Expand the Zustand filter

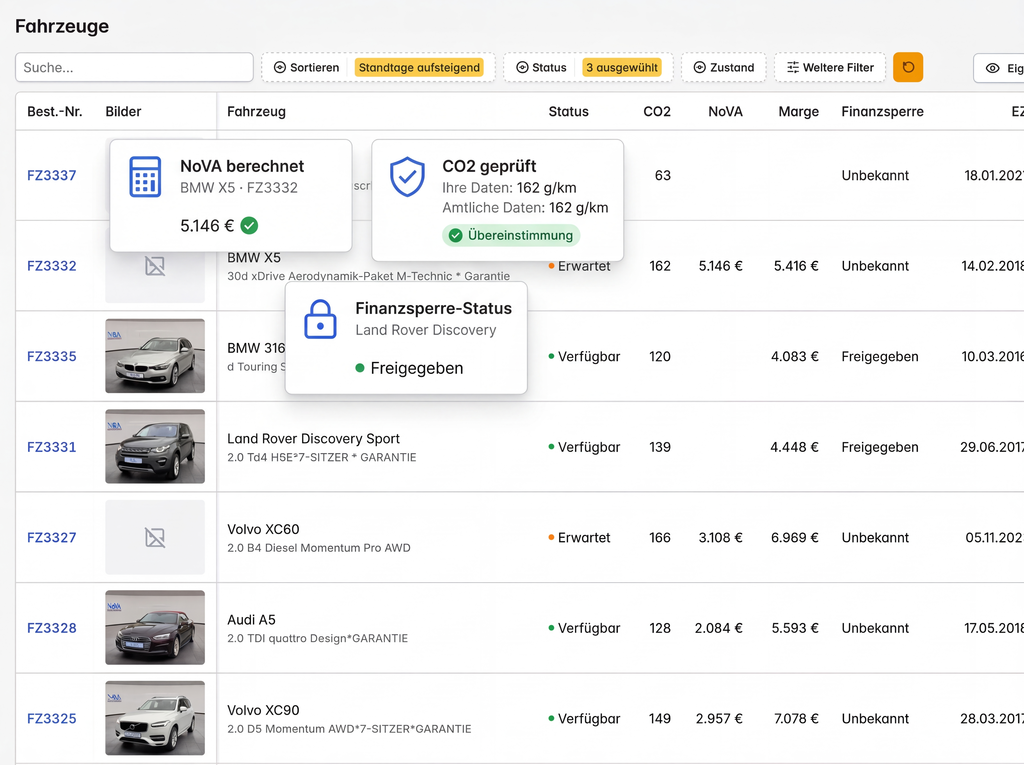click(723, 68)
